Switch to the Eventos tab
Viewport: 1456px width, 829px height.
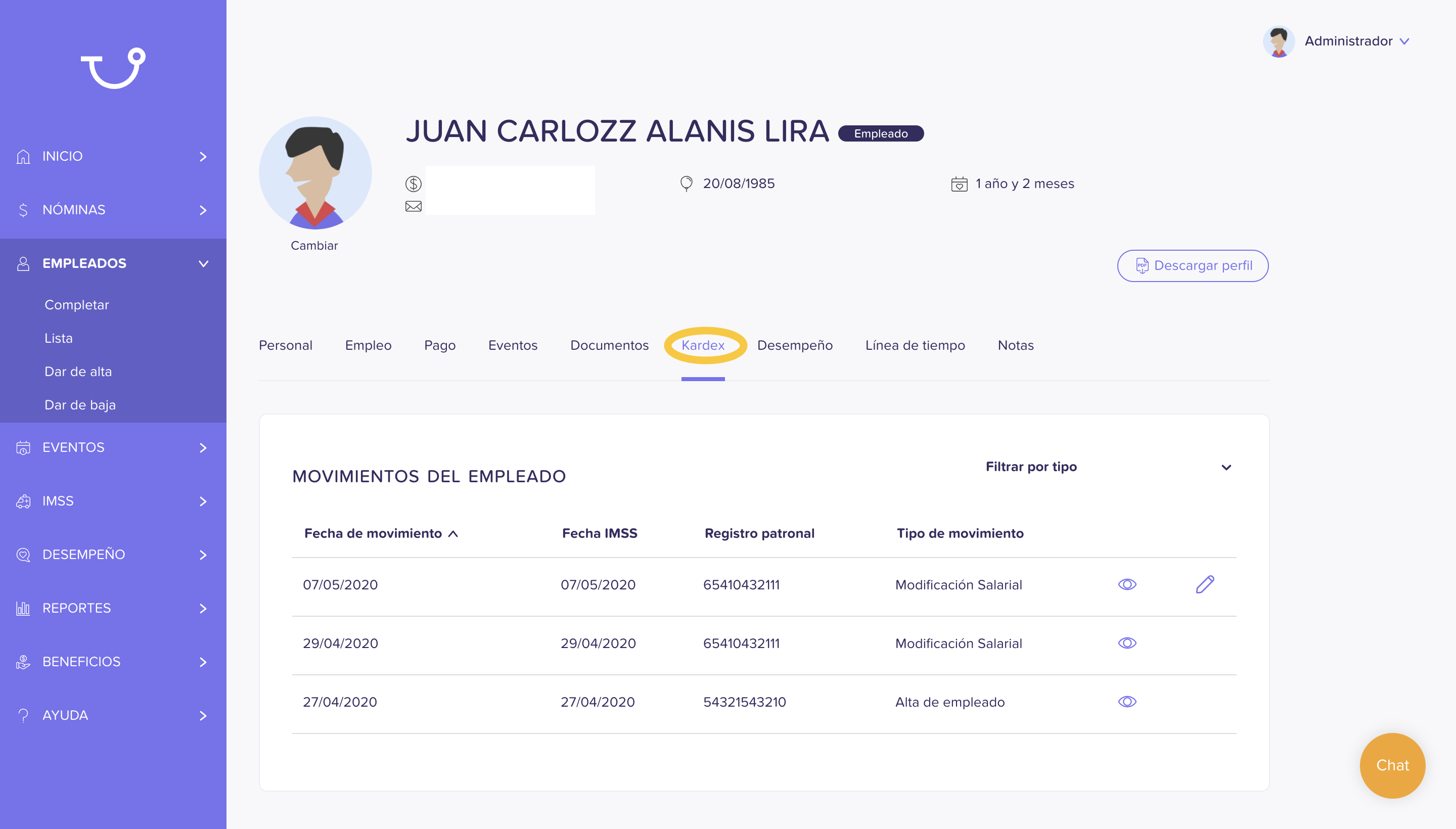[x=513, y=345]
